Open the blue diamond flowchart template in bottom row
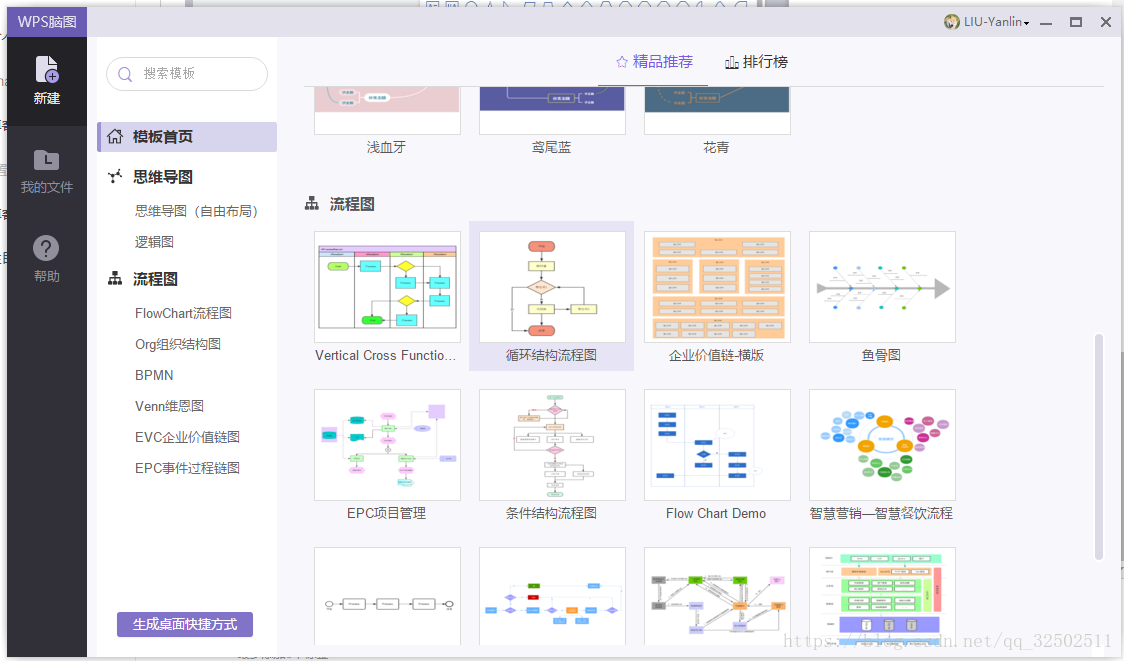The image size is (1124, 661). click(x=552, y=596)
